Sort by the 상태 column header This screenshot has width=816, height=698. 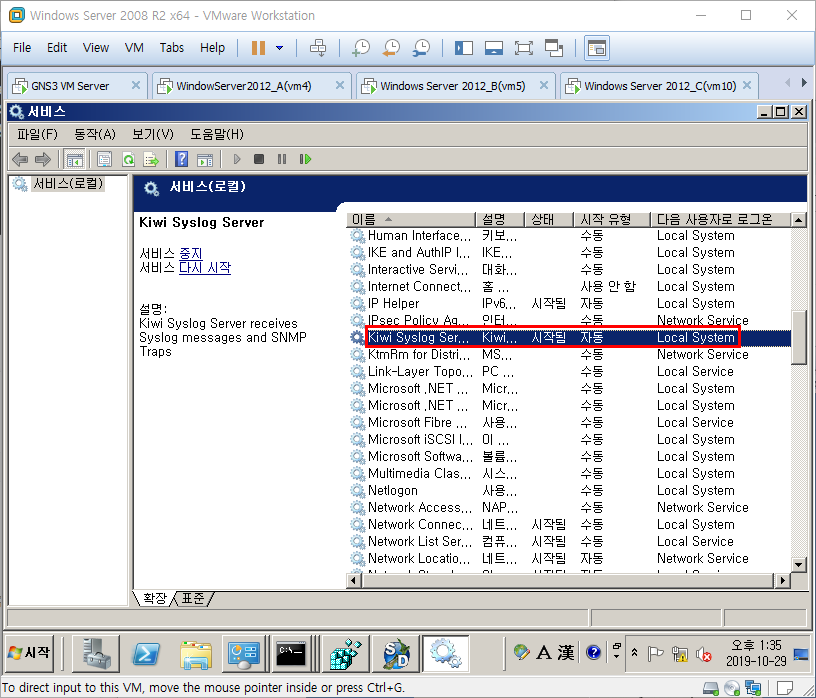click(549, 219)
